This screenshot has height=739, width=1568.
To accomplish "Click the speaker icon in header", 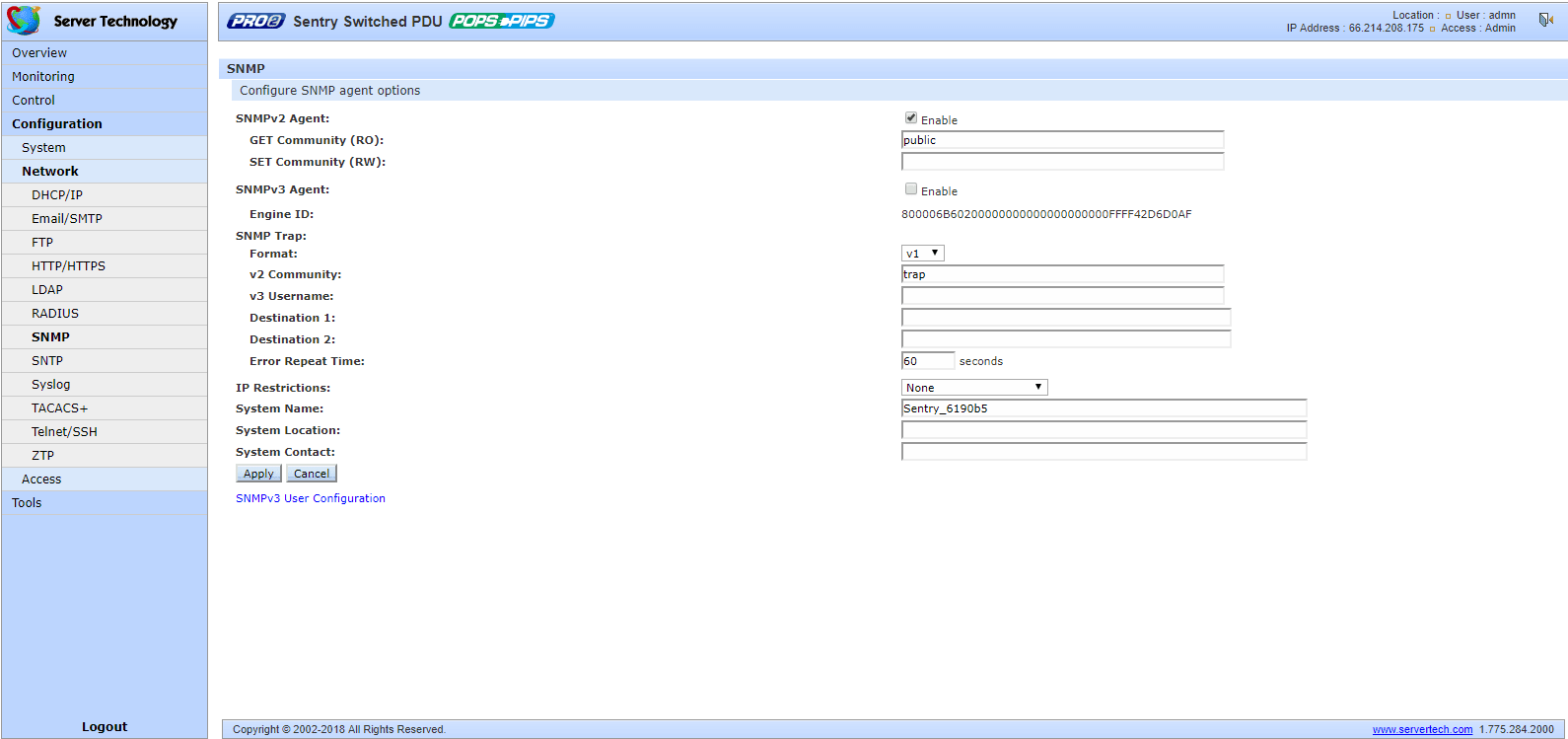I will pos(1546,20).
